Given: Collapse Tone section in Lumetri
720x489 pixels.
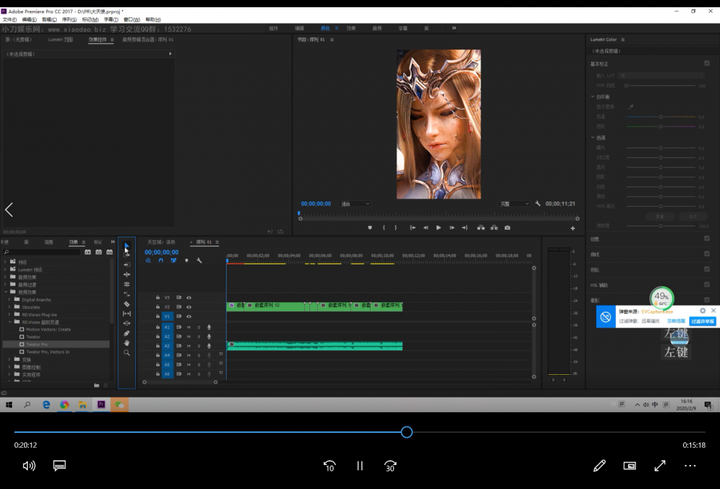Looking at the screenshot, I should tap(593, 137).
